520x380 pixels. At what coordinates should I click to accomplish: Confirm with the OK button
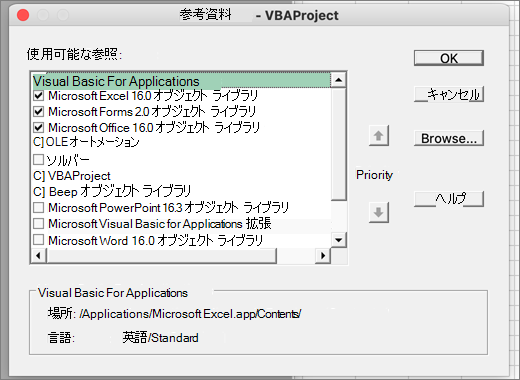point(449,58)
